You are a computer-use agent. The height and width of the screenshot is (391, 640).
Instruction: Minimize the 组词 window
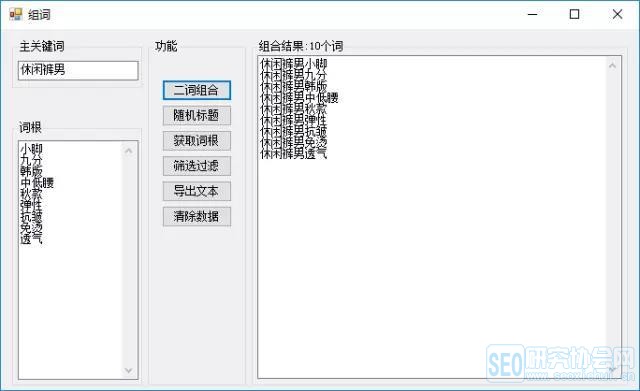point(532,14)
